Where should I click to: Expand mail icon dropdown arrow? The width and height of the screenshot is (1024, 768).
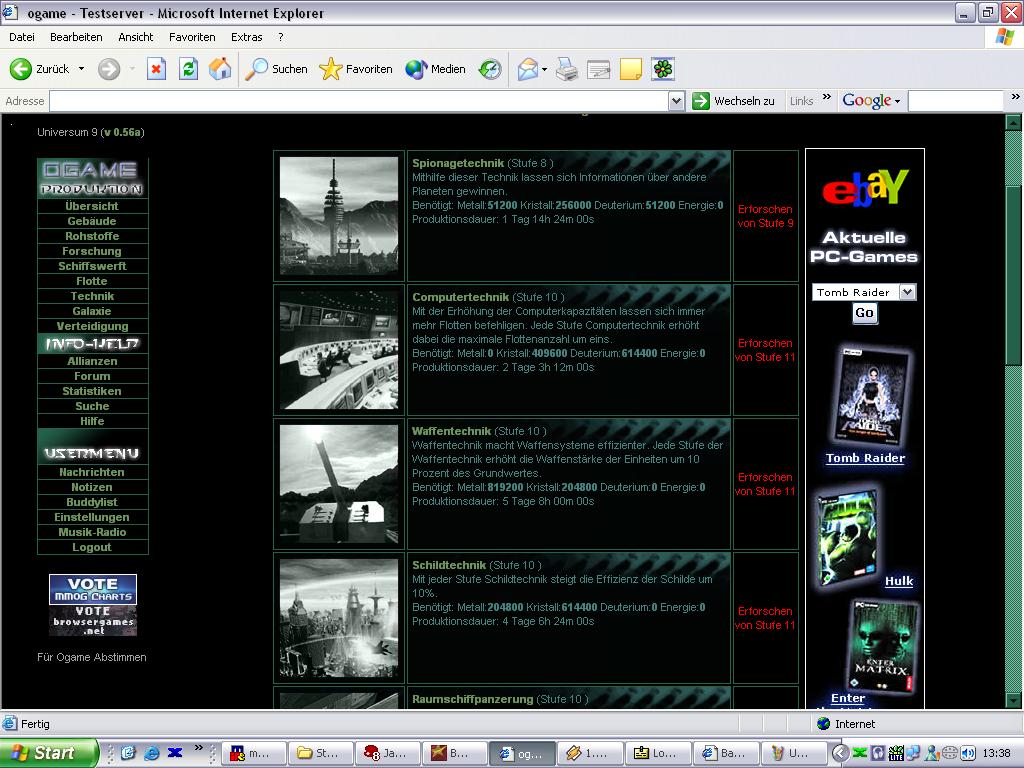click(x=544, y=69)
